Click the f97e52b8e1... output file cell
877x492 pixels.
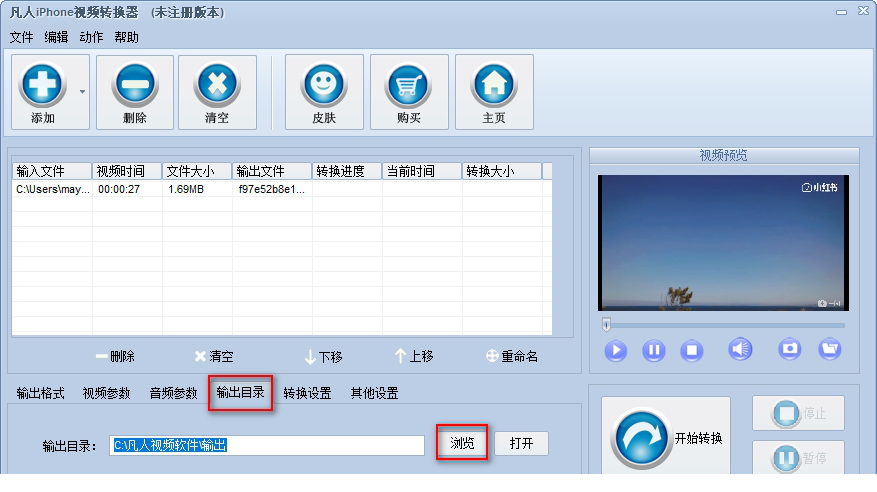272,190
